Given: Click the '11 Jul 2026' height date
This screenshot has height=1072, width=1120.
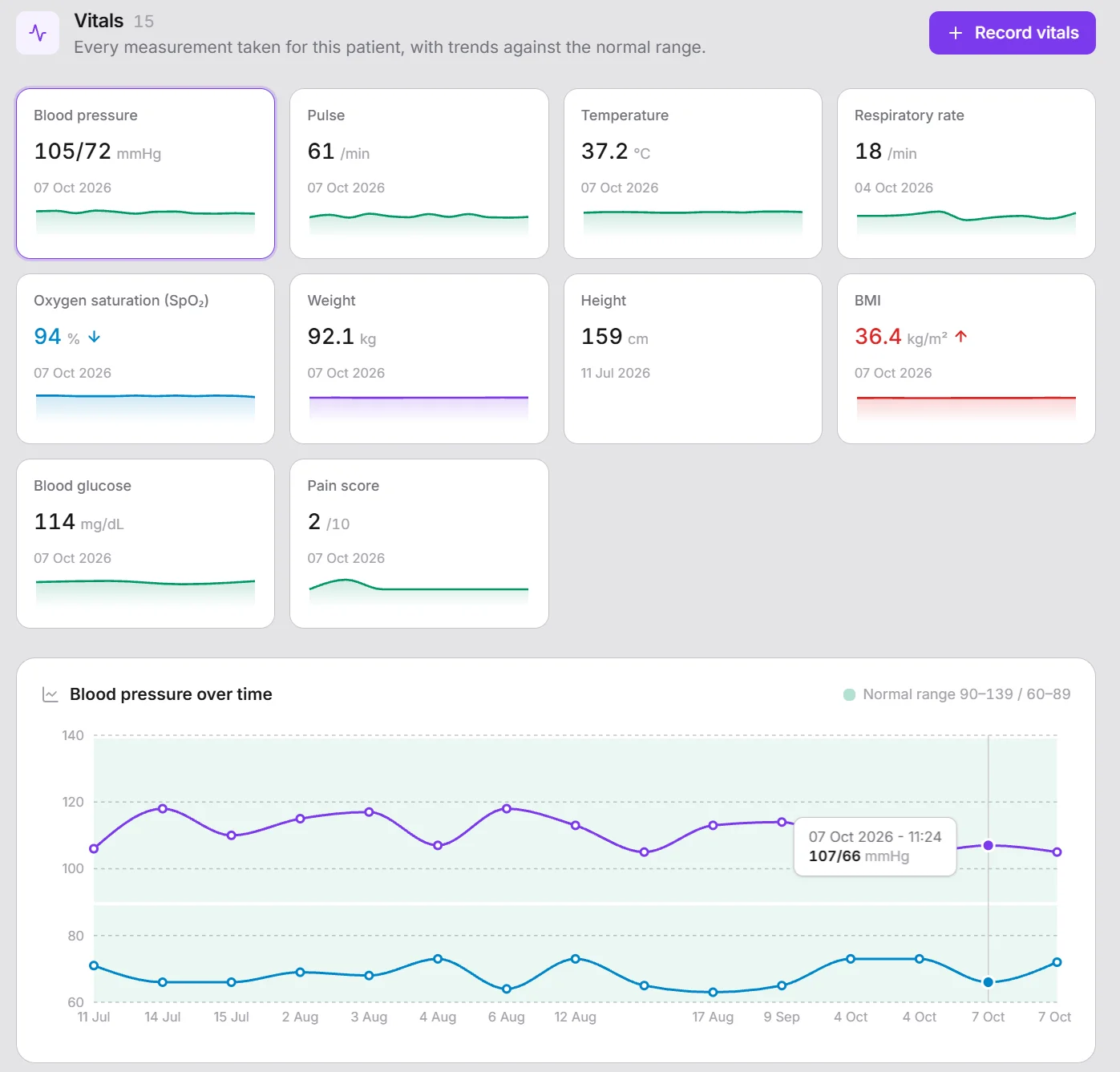Looking at the screenshot, I should pos(616,373).
